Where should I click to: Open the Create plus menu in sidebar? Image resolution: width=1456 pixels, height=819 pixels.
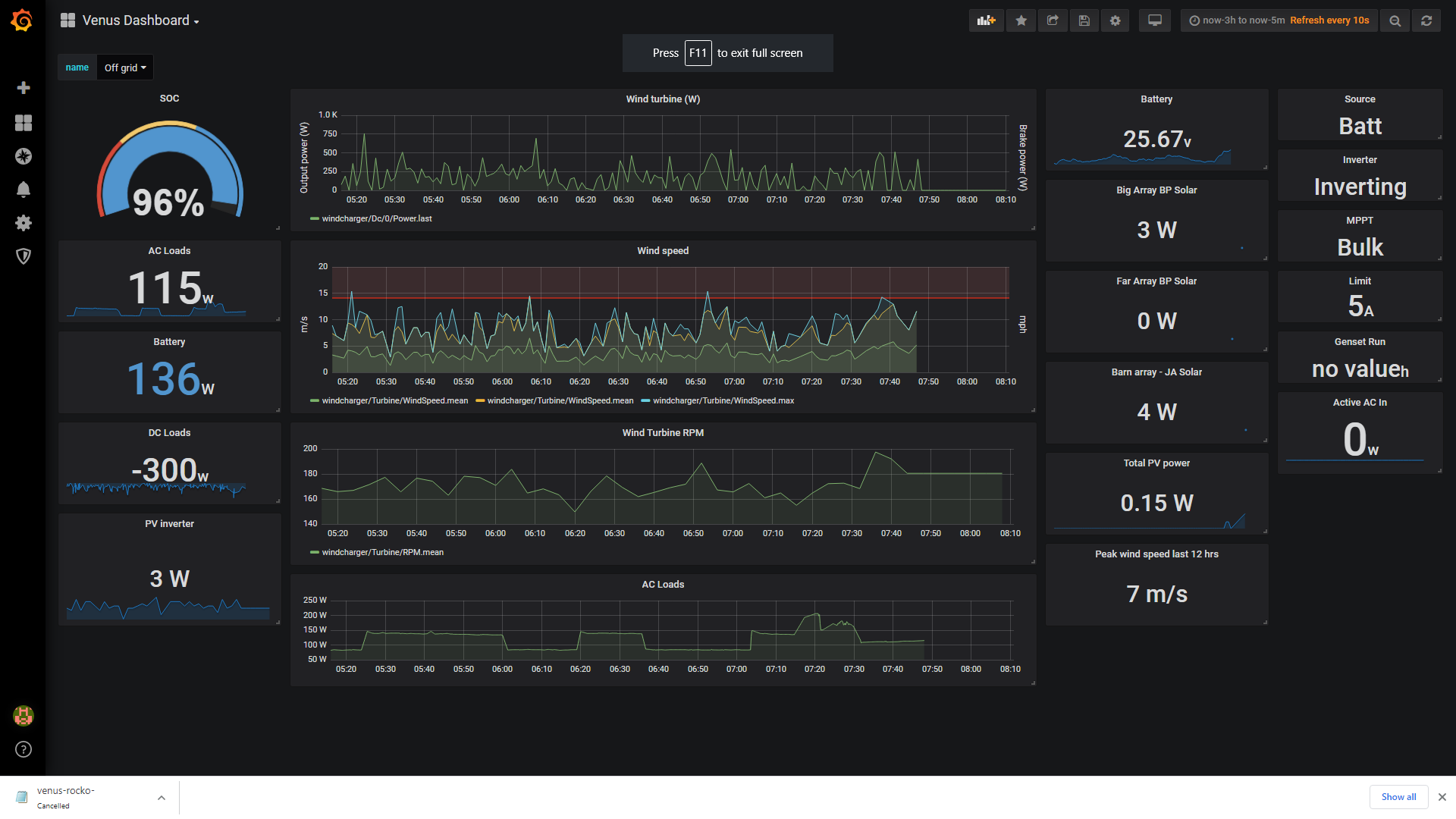click(24, 88)
